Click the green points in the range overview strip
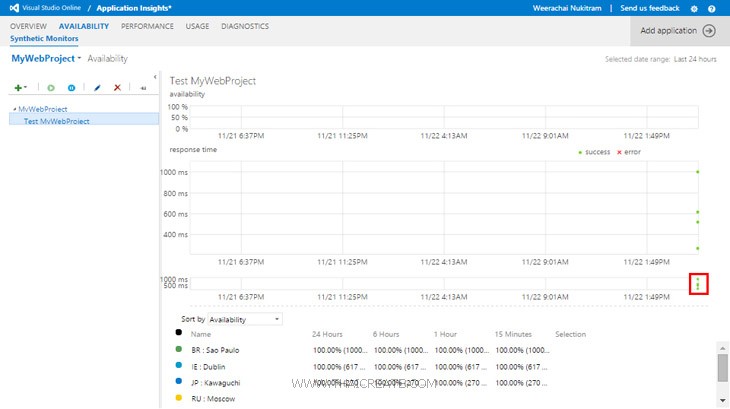The image size is (730, 409). pos(697,284)
